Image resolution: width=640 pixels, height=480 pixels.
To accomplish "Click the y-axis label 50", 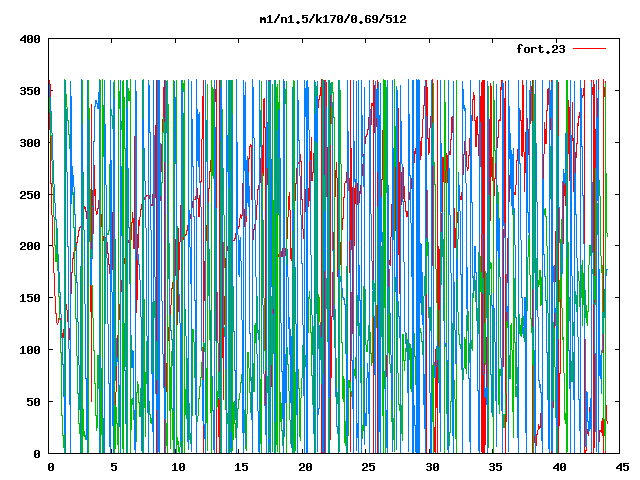I will click(34, 402).
